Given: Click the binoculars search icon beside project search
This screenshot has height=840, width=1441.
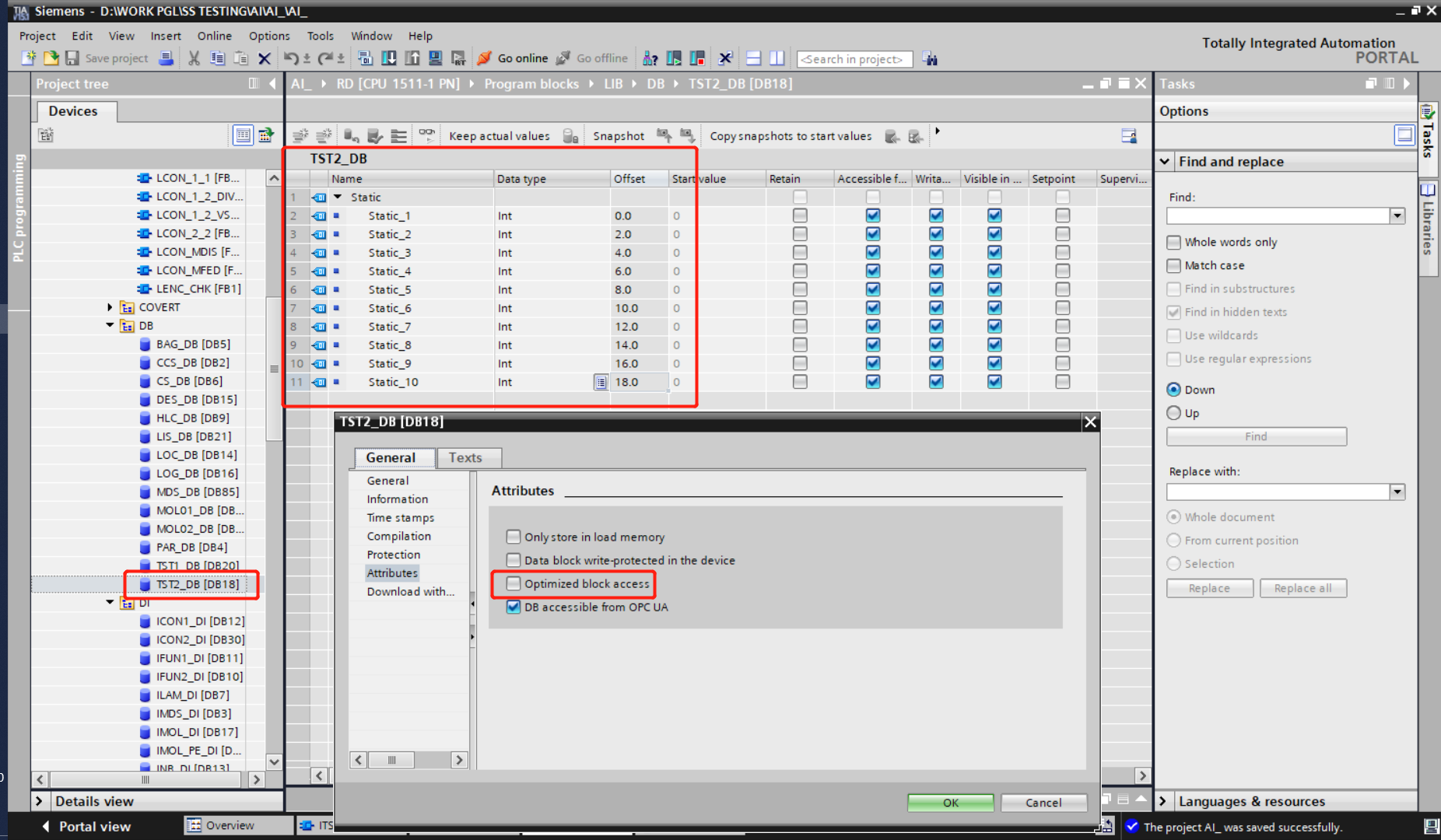Looking at the screenshot, I should point(930,58).
